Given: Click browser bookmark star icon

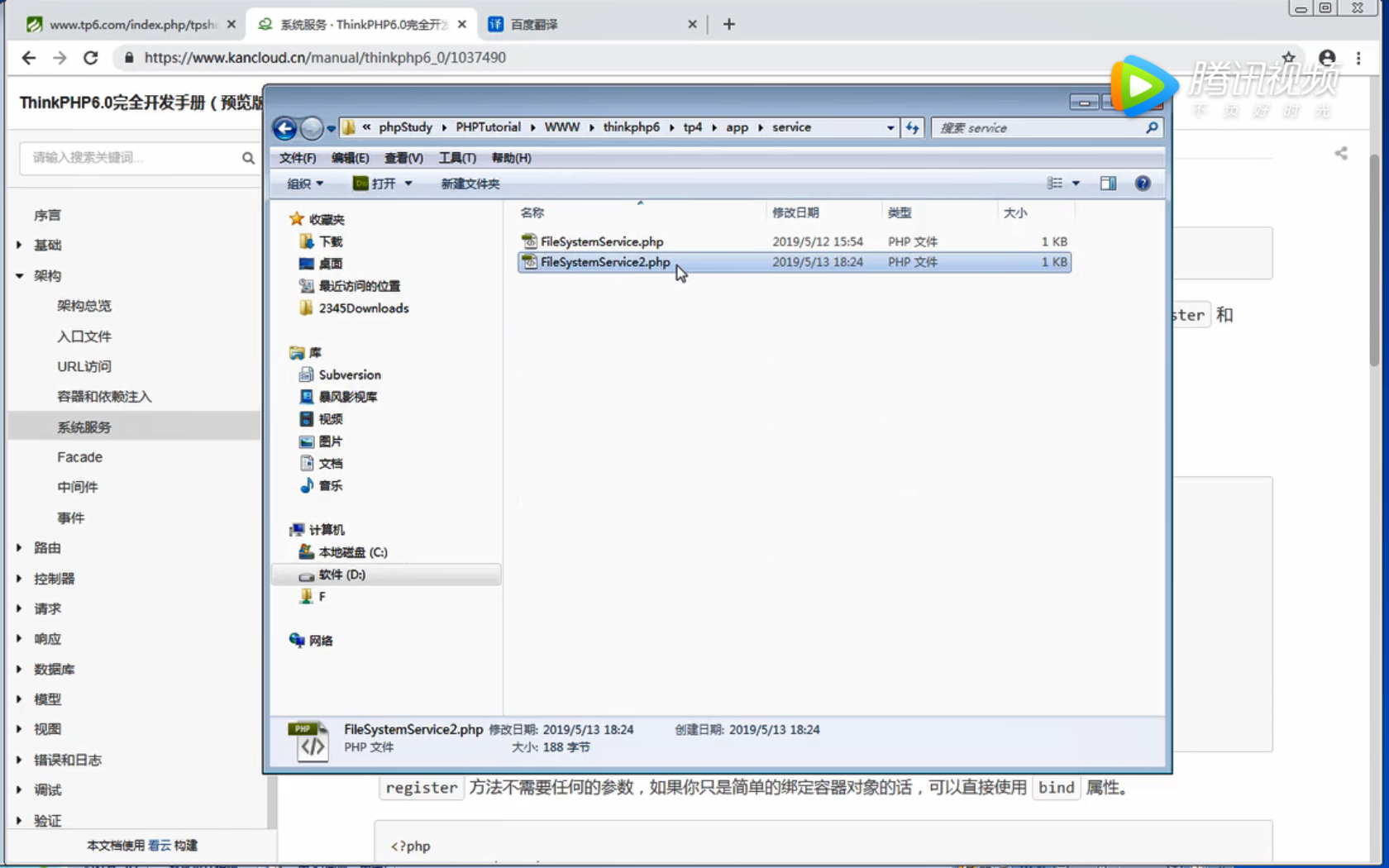Looking at the screenshot, I should point(1288,57).
